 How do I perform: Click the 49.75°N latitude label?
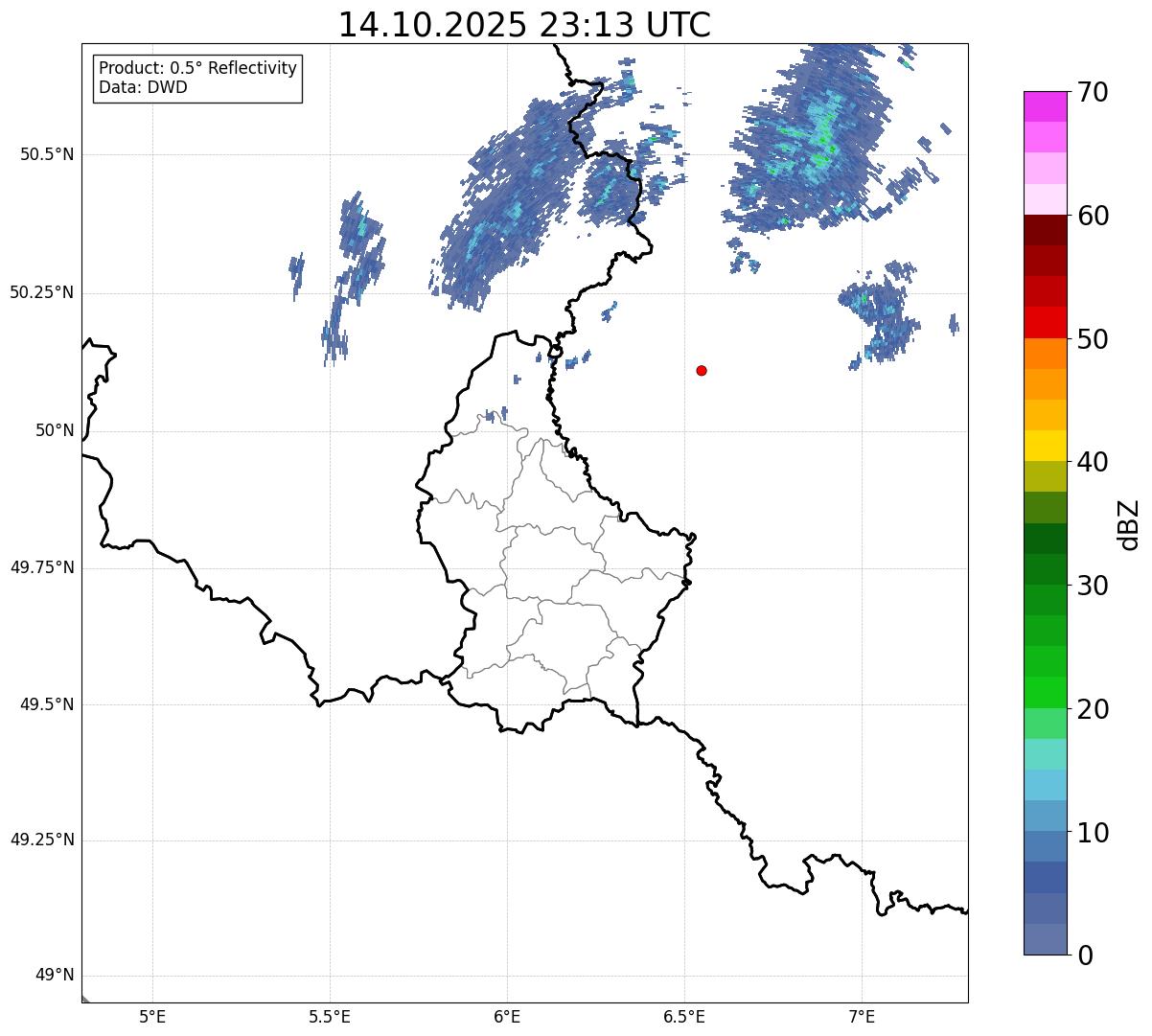(x=42, y=567)
